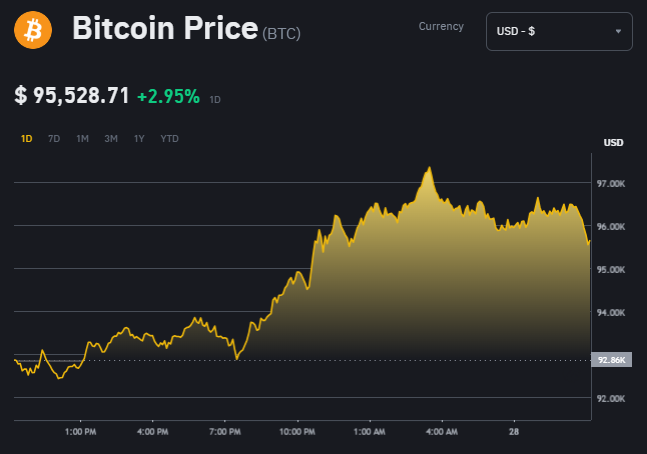Choose the YTD time range
Viewport: 647px width, 454px height.
tap(170, 138)
